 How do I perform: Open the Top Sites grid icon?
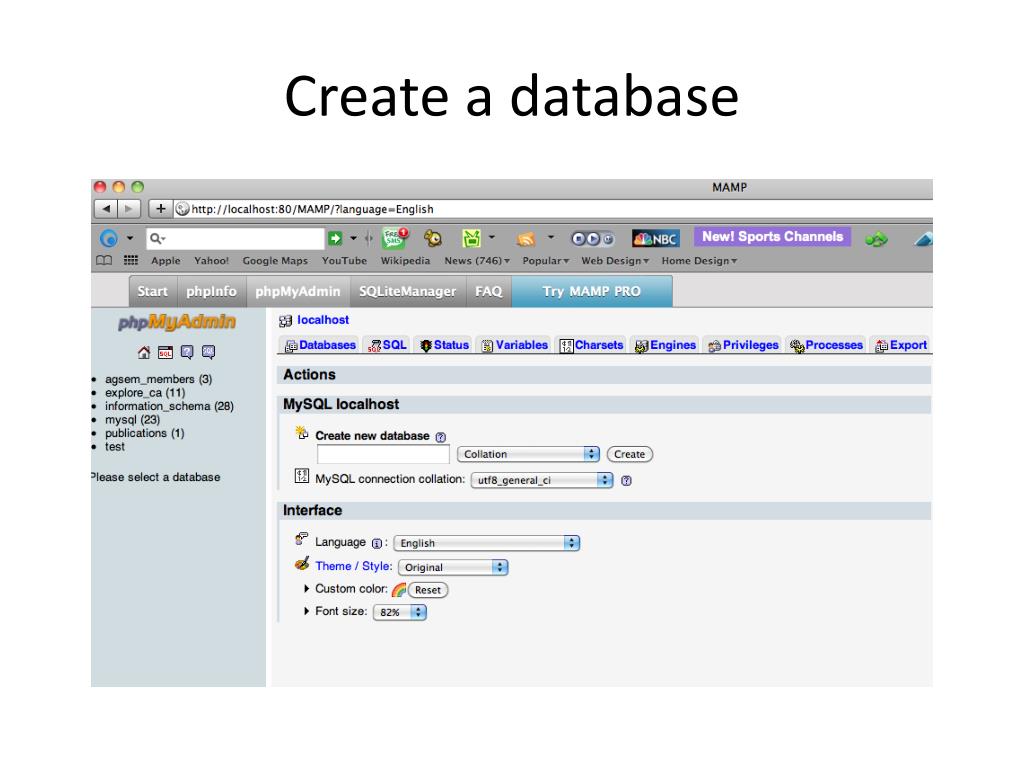pyautogui.click(x=131, y=260)
